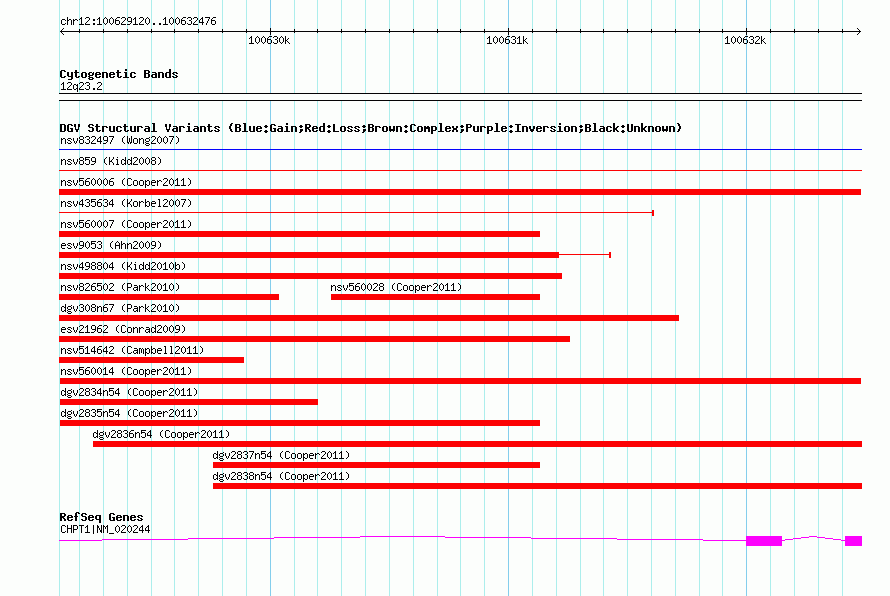Select the 12q23.2 band label
The image size is (890, 596).
pyautogui.click(x=81, y=86)
